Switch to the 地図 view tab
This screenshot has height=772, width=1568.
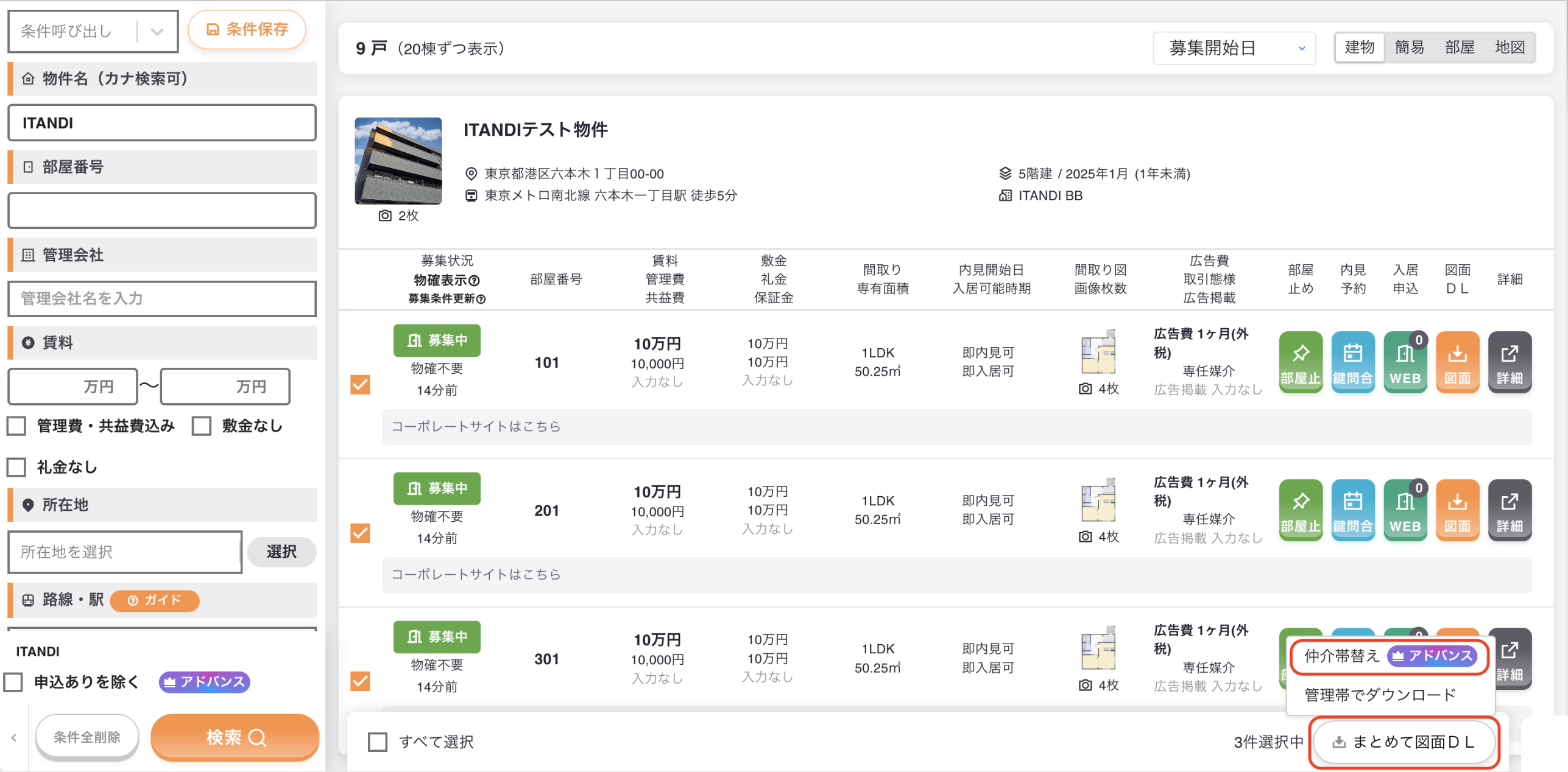[x=1510, y=47]
